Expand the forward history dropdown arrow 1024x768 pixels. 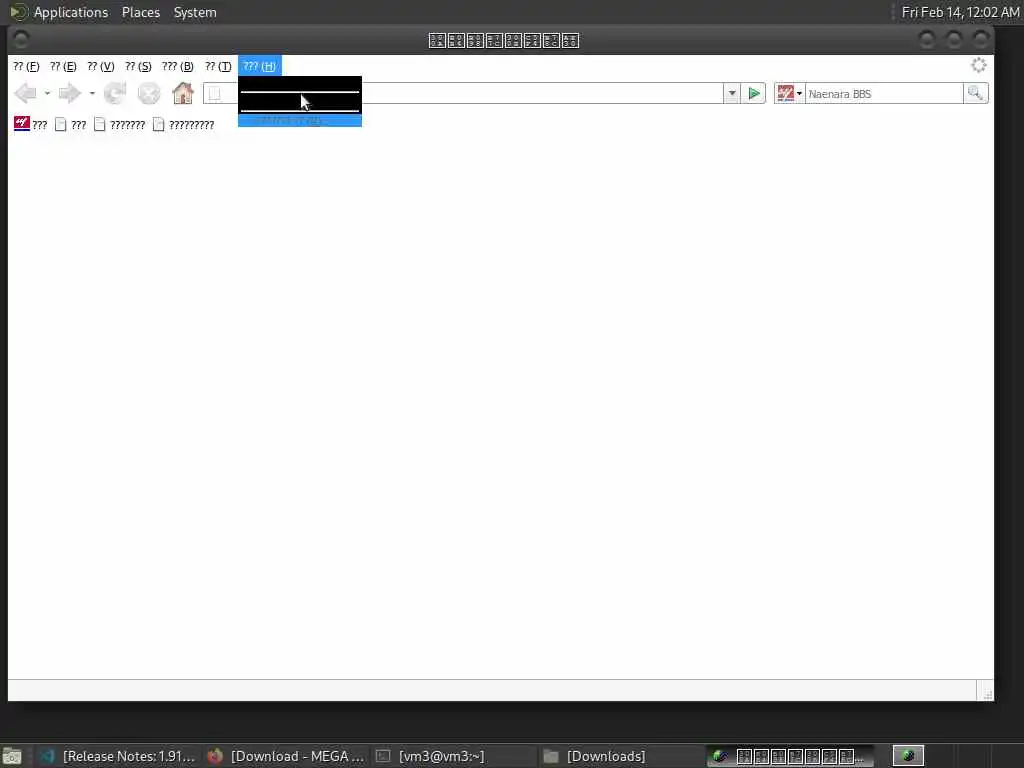92,93
